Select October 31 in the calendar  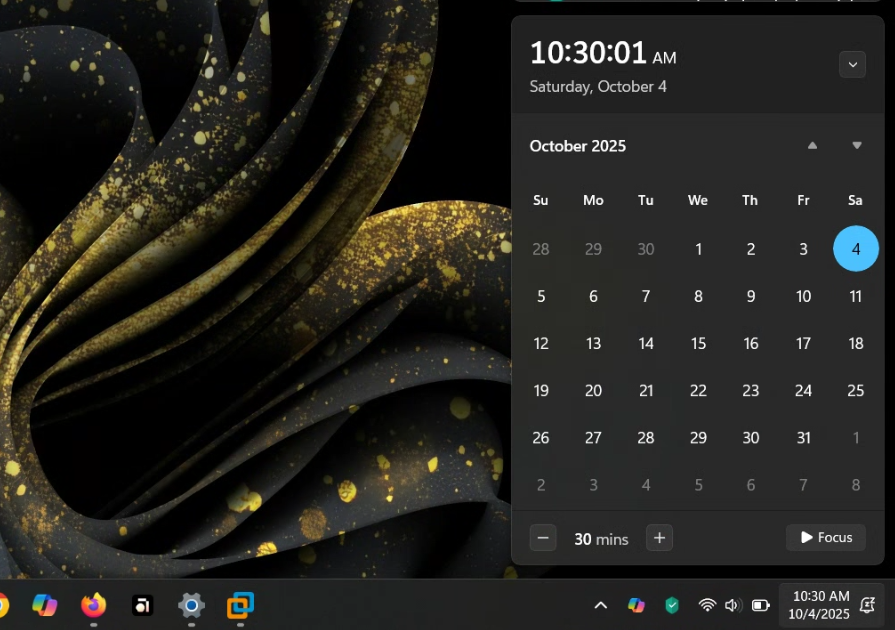[803, 437]
